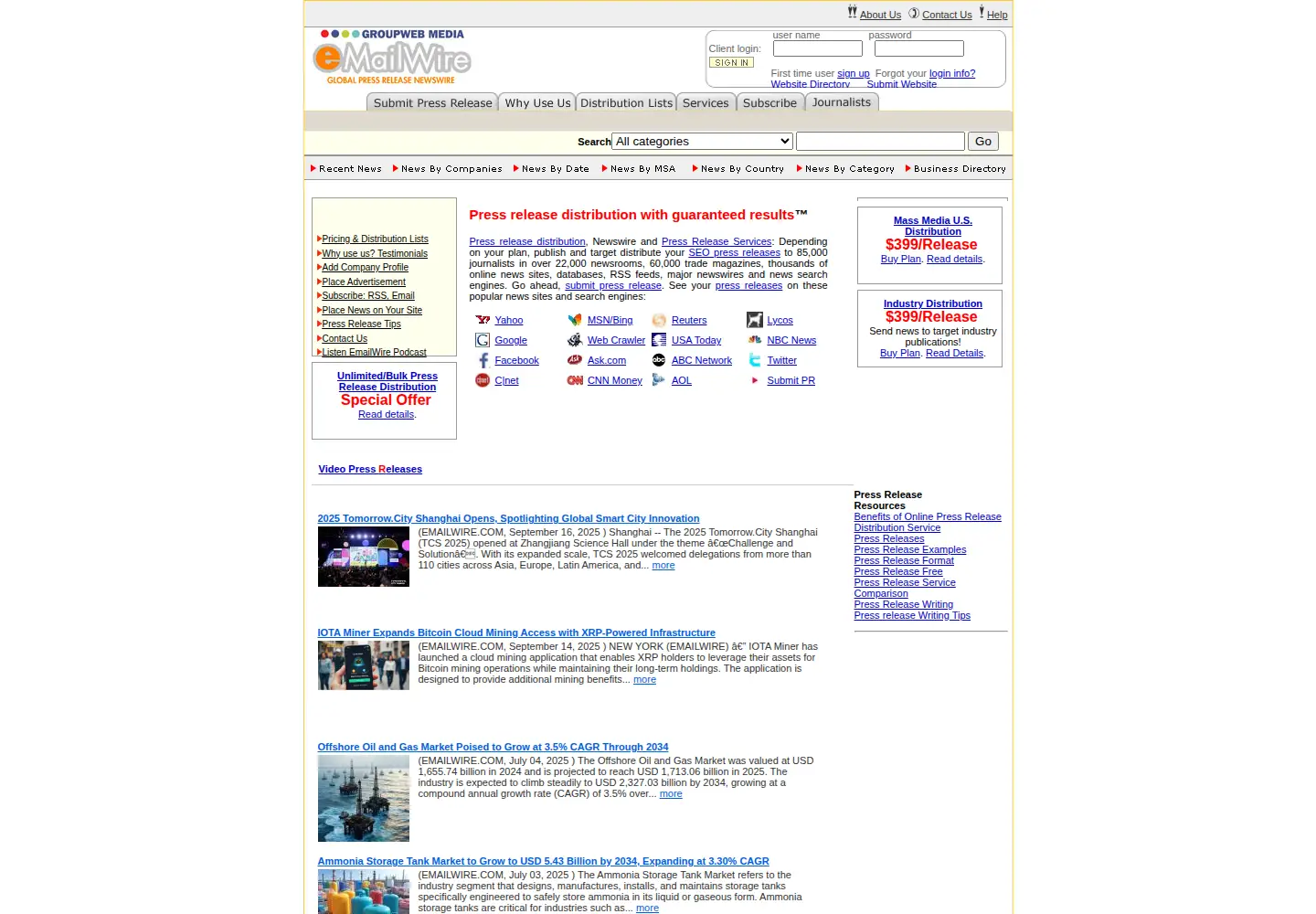Click more link under Offshore Oil article
The image size is (1316, 914).
point(671,794)
